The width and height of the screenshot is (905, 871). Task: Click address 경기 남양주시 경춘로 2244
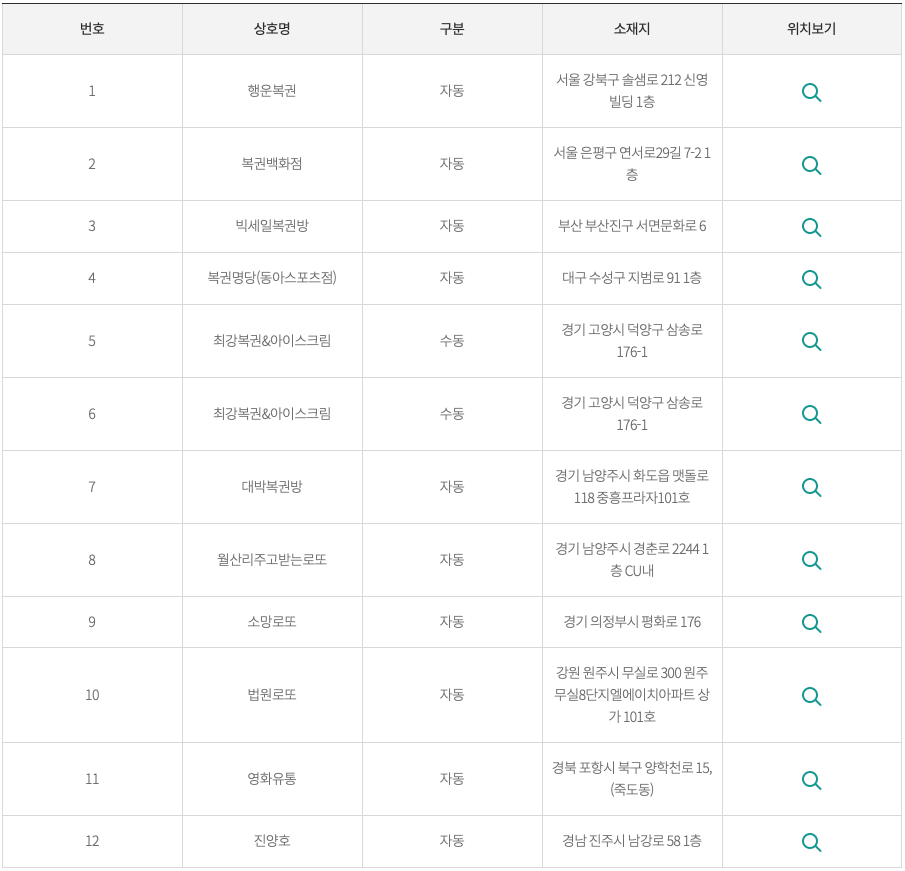[632, 559]
